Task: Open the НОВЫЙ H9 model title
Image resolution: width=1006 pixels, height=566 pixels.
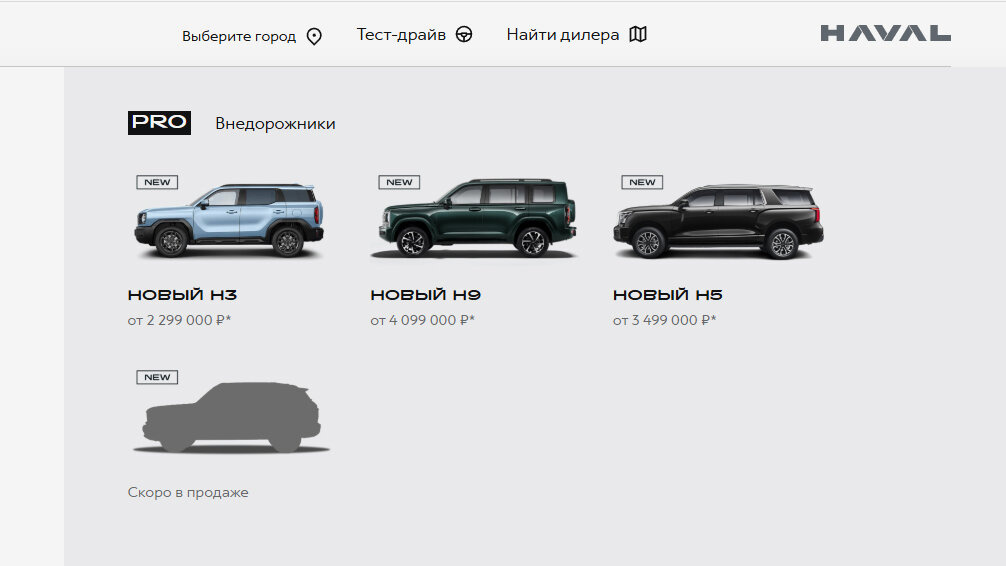Action: 425,295
